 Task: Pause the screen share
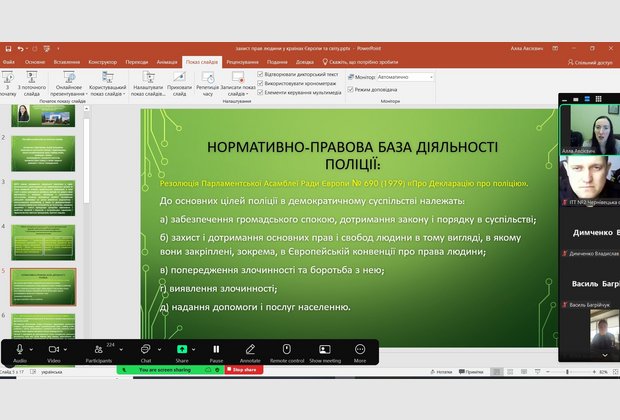[216, 349]
